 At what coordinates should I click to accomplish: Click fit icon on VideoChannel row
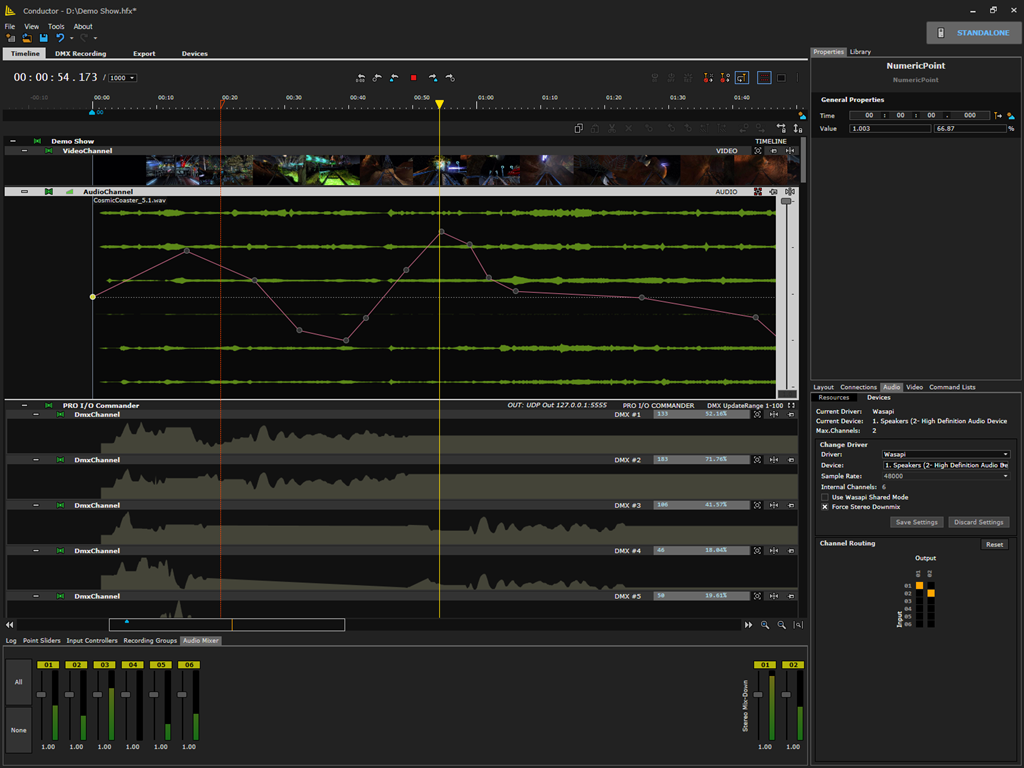[758, 151]
